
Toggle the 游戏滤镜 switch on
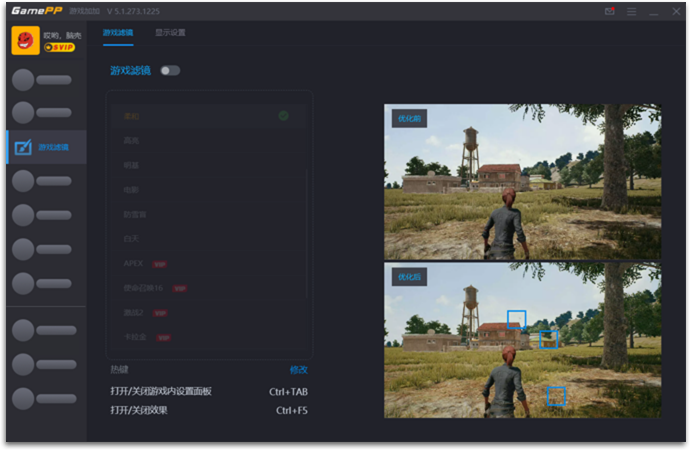170,71
